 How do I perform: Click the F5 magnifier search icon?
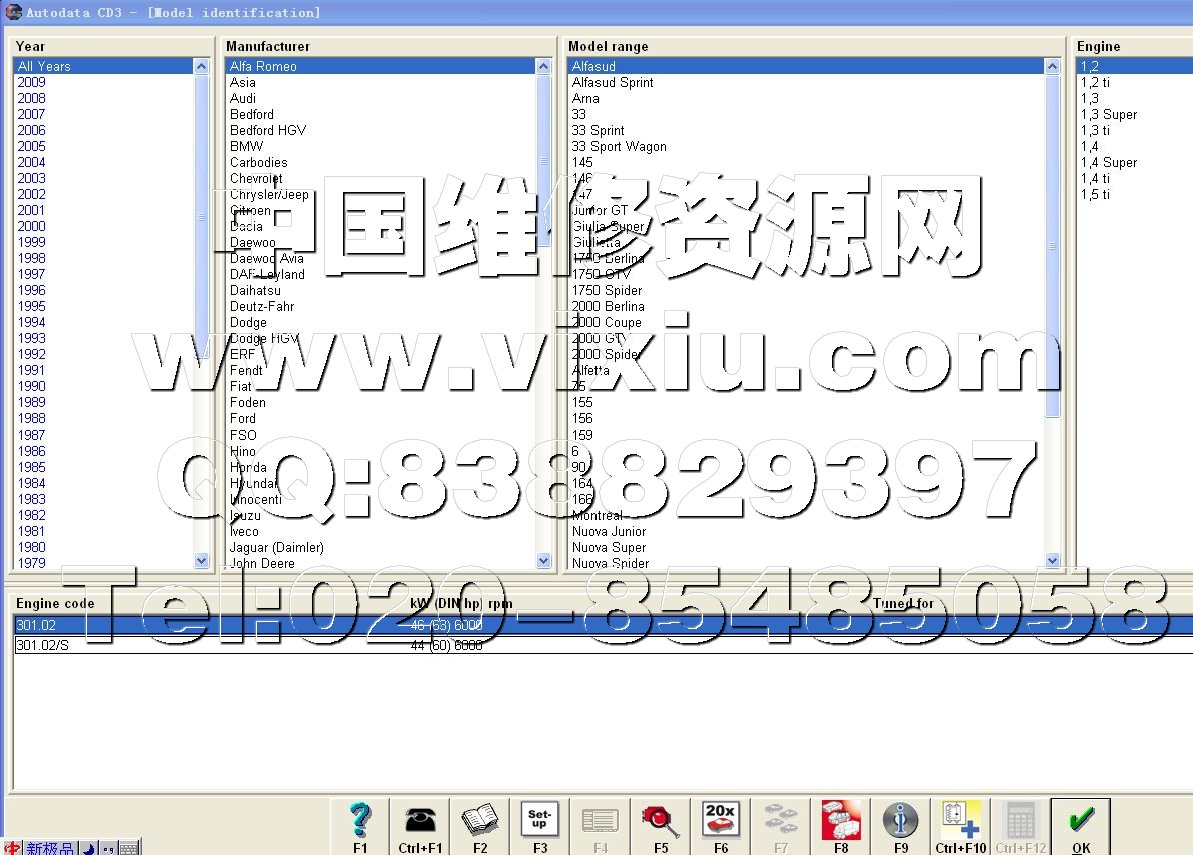(660, 822)
